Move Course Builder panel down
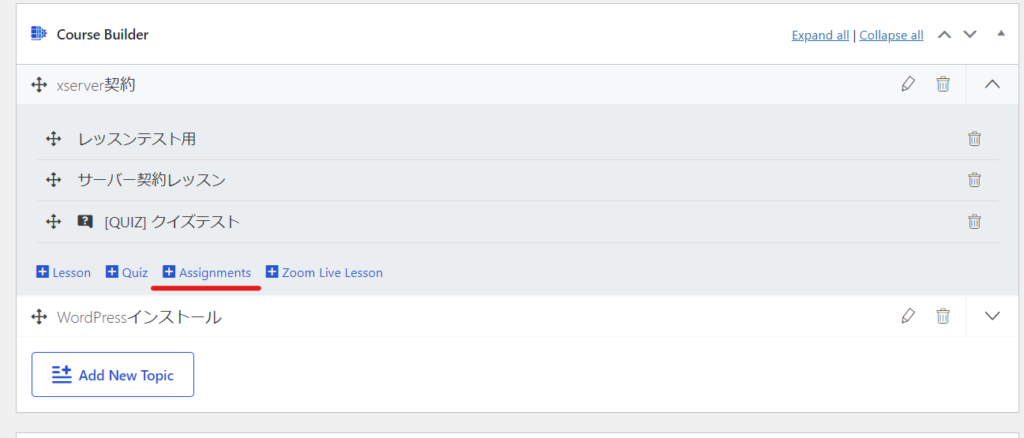 tap(969, 34)
